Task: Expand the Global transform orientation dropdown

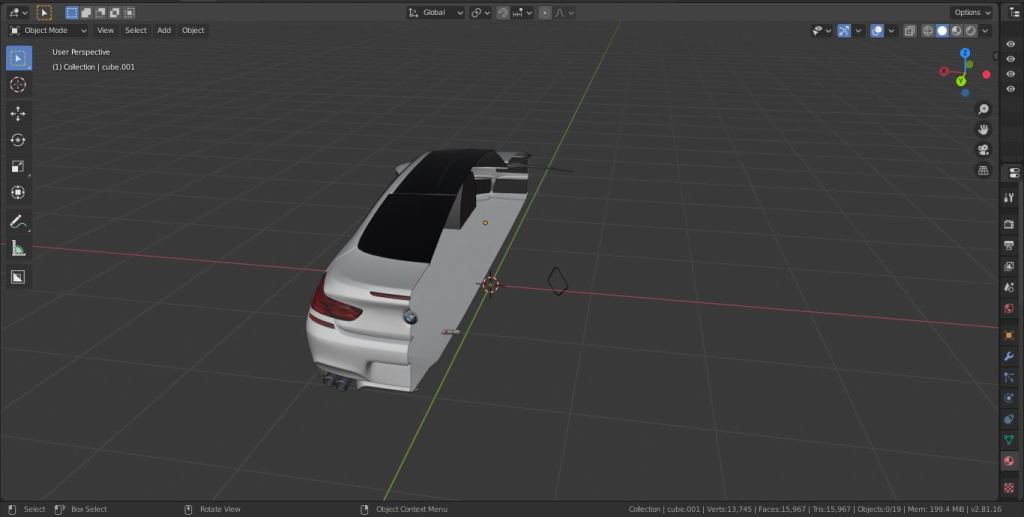Action: point(436,13)
